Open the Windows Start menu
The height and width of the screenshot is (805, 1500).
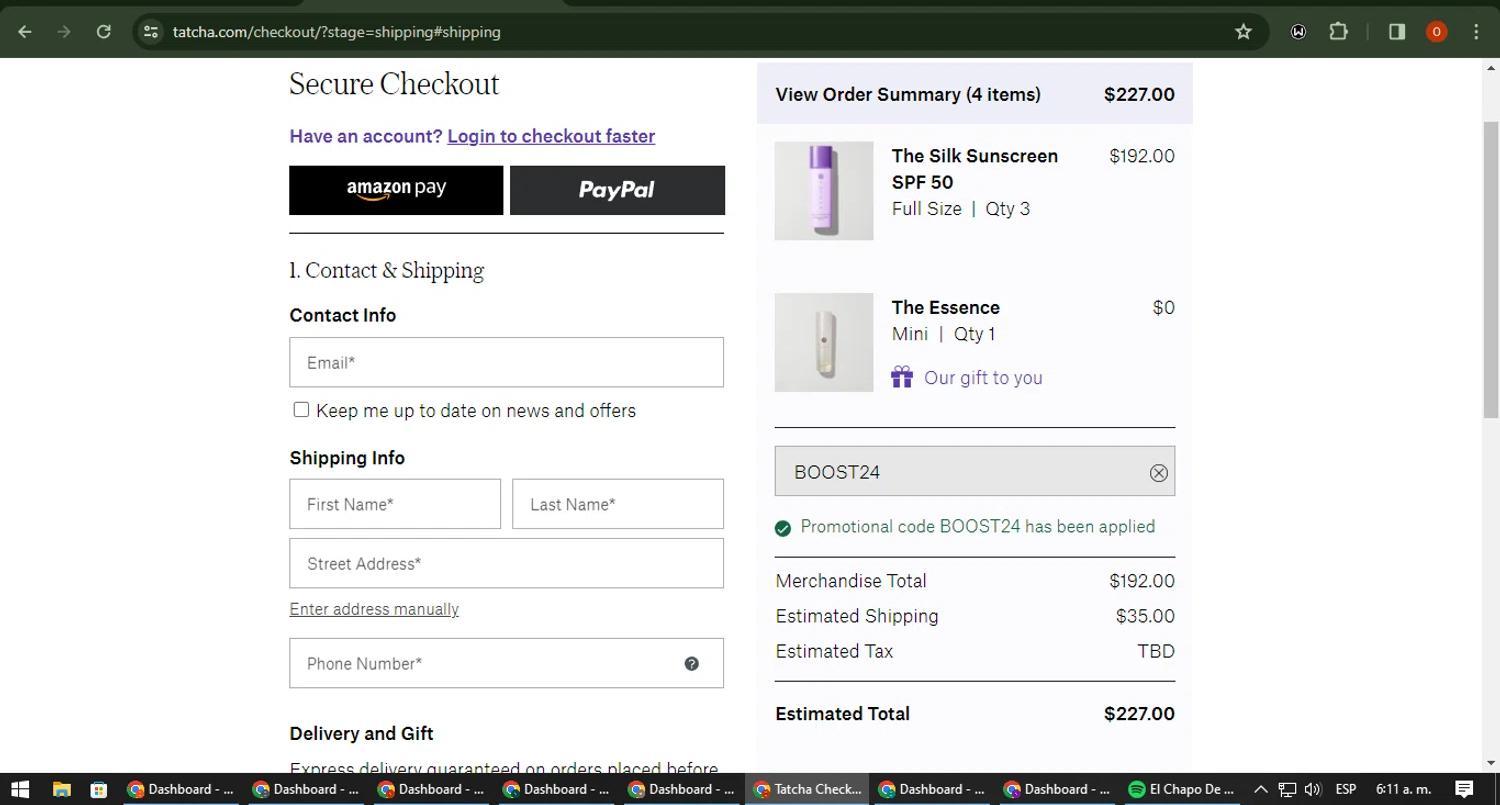pyautogui.click(x=20, y=789)
